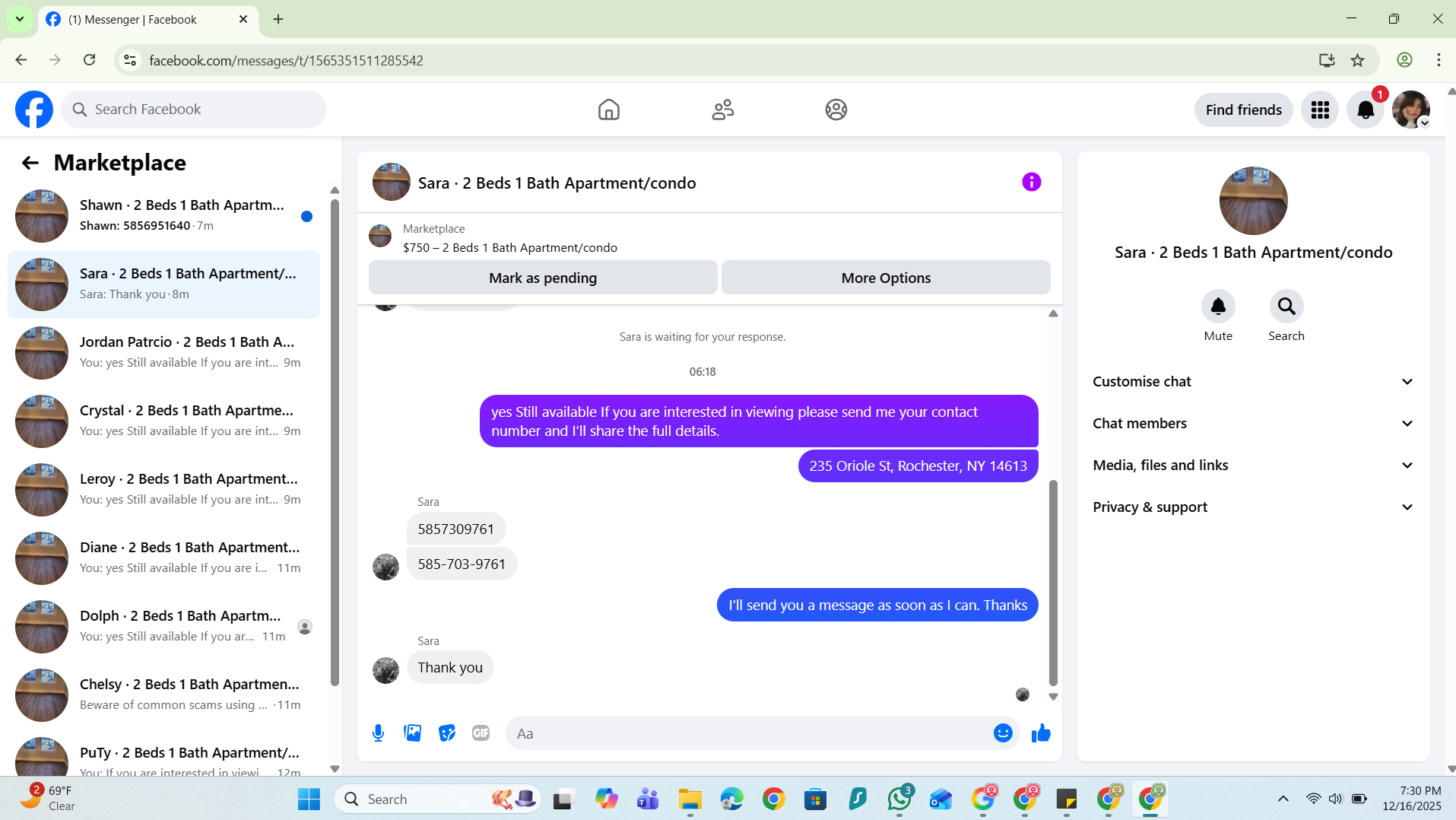Open the Facebook menu grid icon
This screenshot has width=1456, height=820.
(1319, 110)
